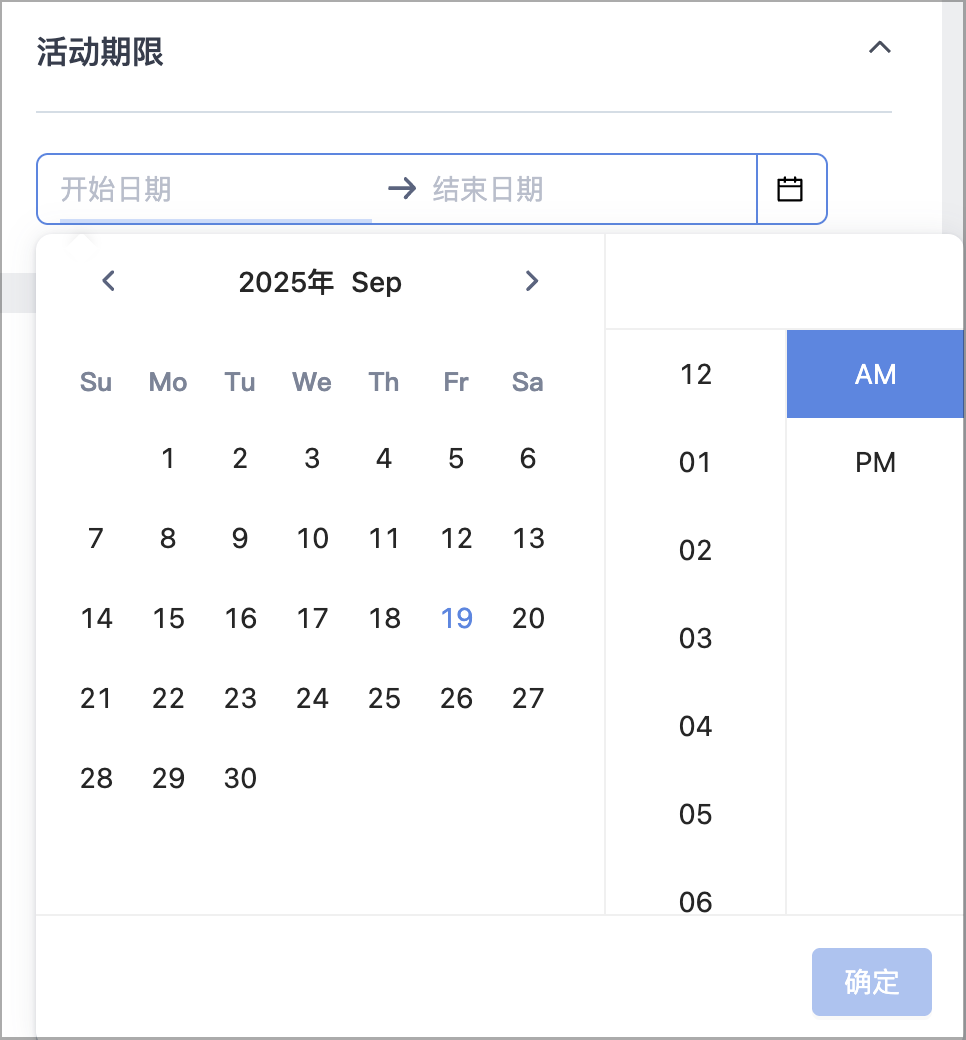
Task: Choose hour 03 in the hour list
Action: coord(695,638)
